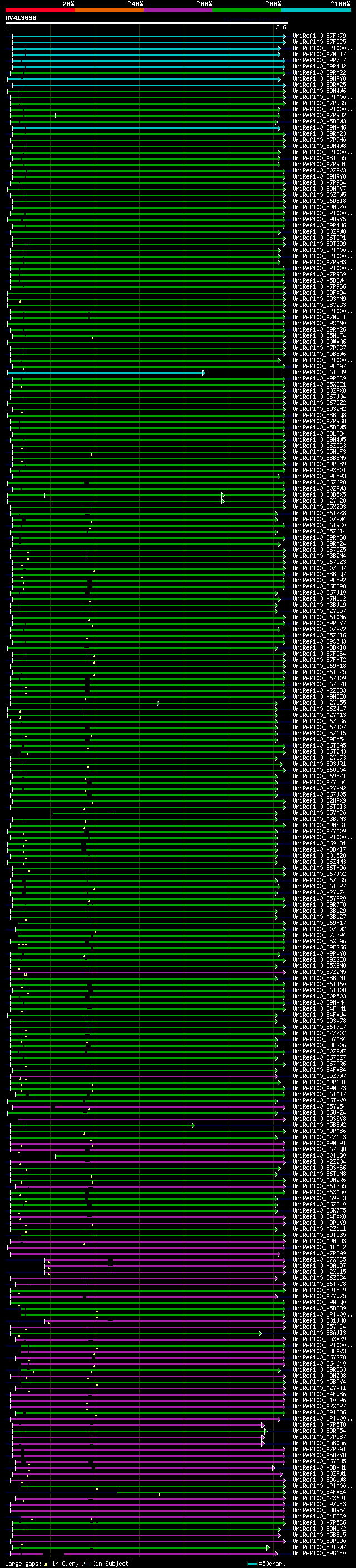The width and height of the screenshot is (356, 1568).
Task: Click the UniRef100_C6T0M6 label
Action: click(319, 617)
